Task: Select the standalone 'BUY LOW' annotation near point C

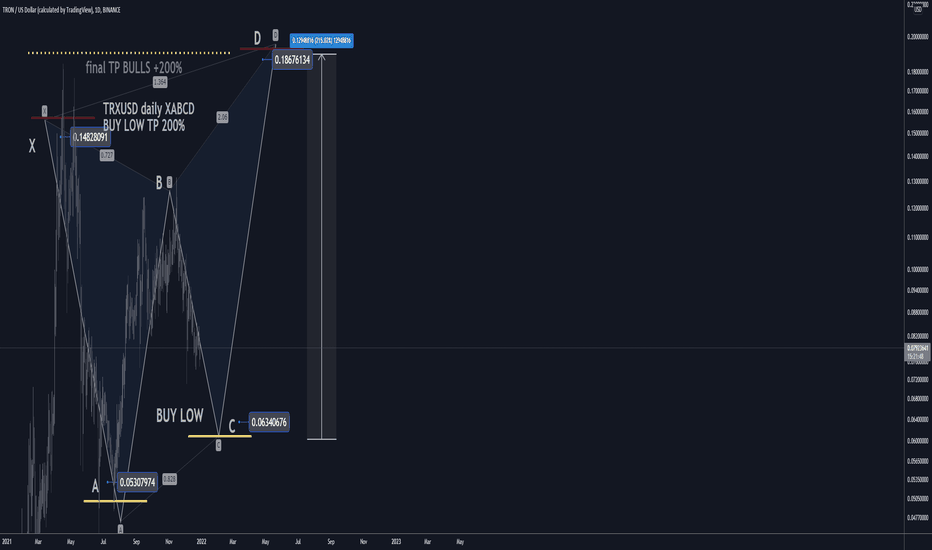Action: [180, 416]
